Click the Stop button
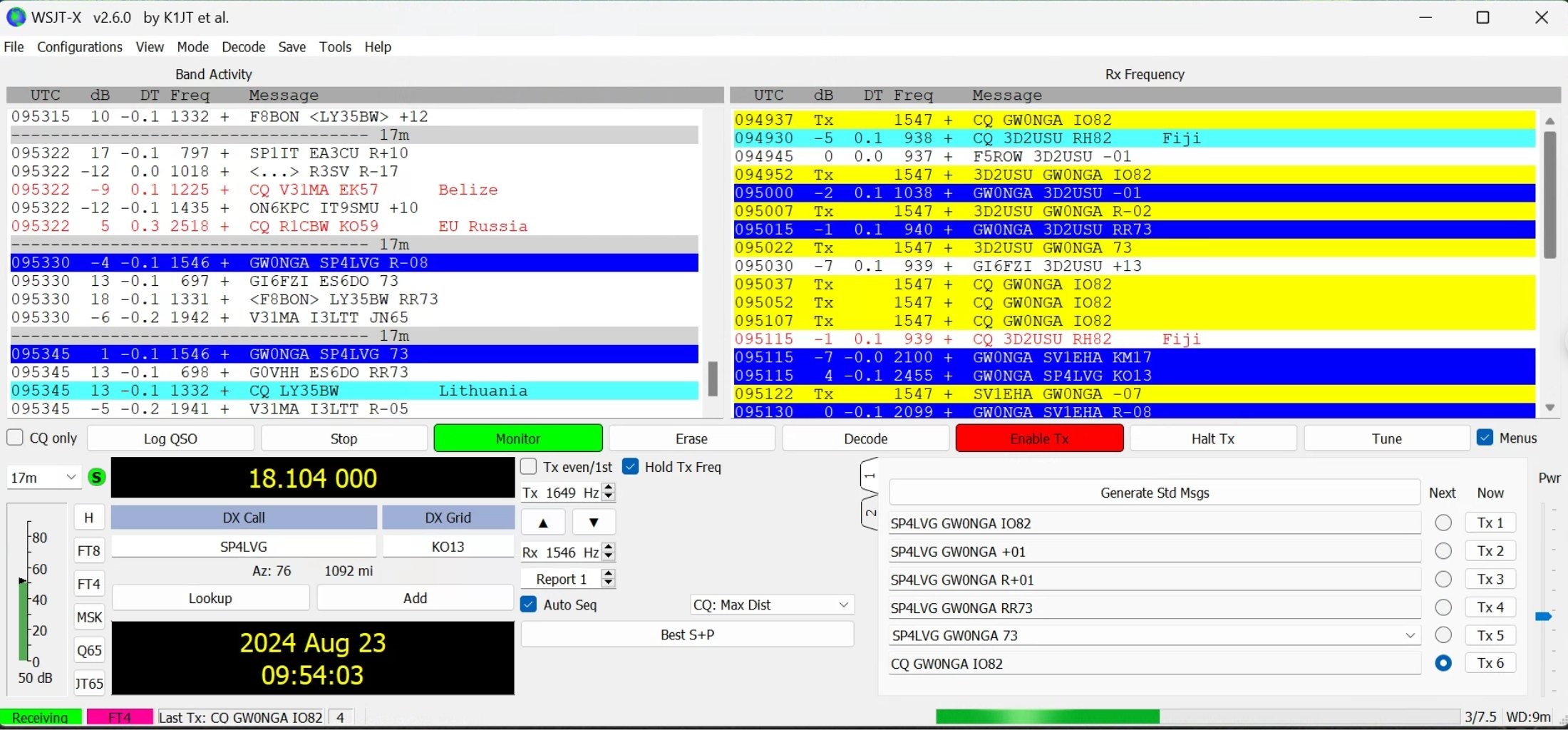Viewport: 1568px width, 730px height. (344, 438)
